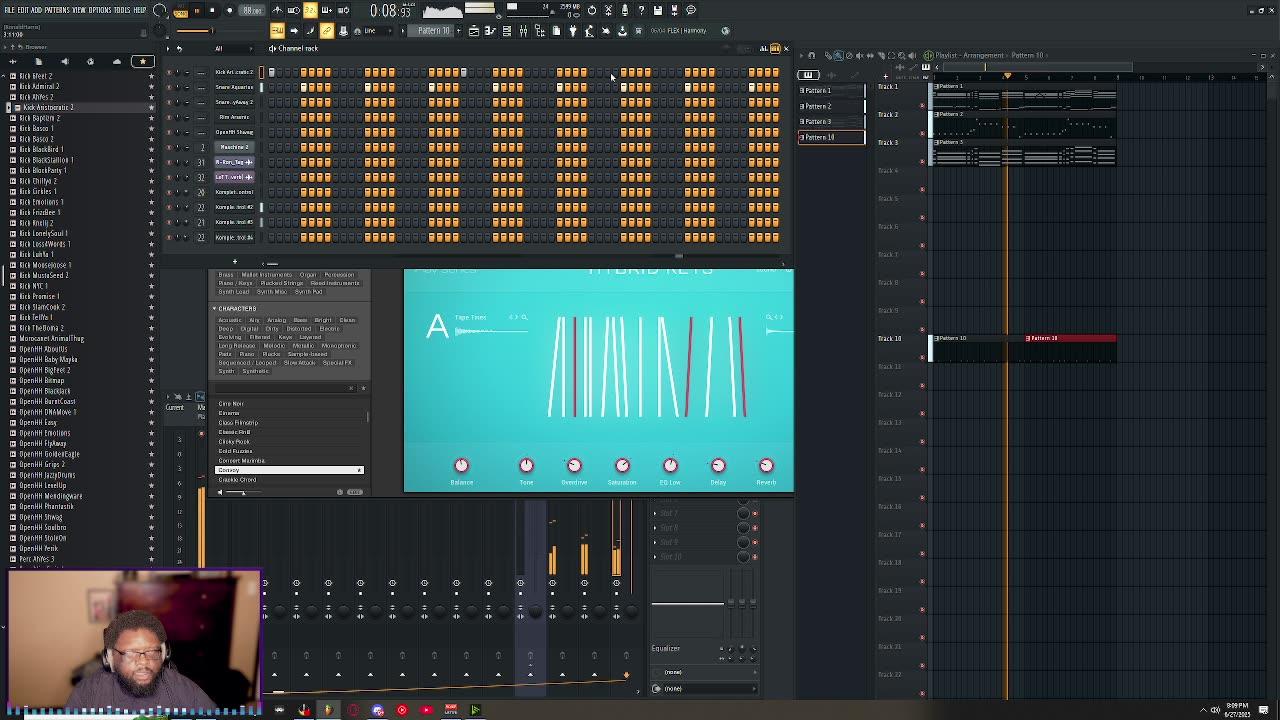
Task: Select the Cine Noir preset
Action: click(x=231, y=404)
